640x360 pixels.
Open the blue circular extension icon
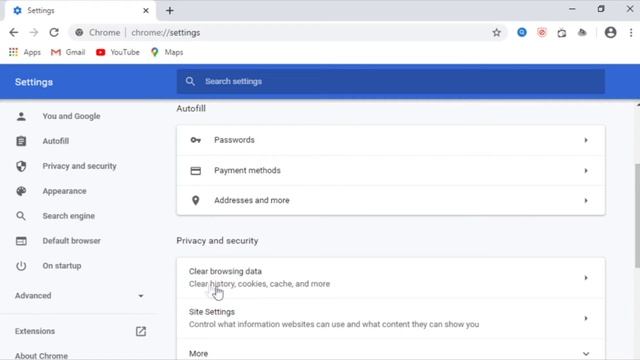click(x=522, y=32)
